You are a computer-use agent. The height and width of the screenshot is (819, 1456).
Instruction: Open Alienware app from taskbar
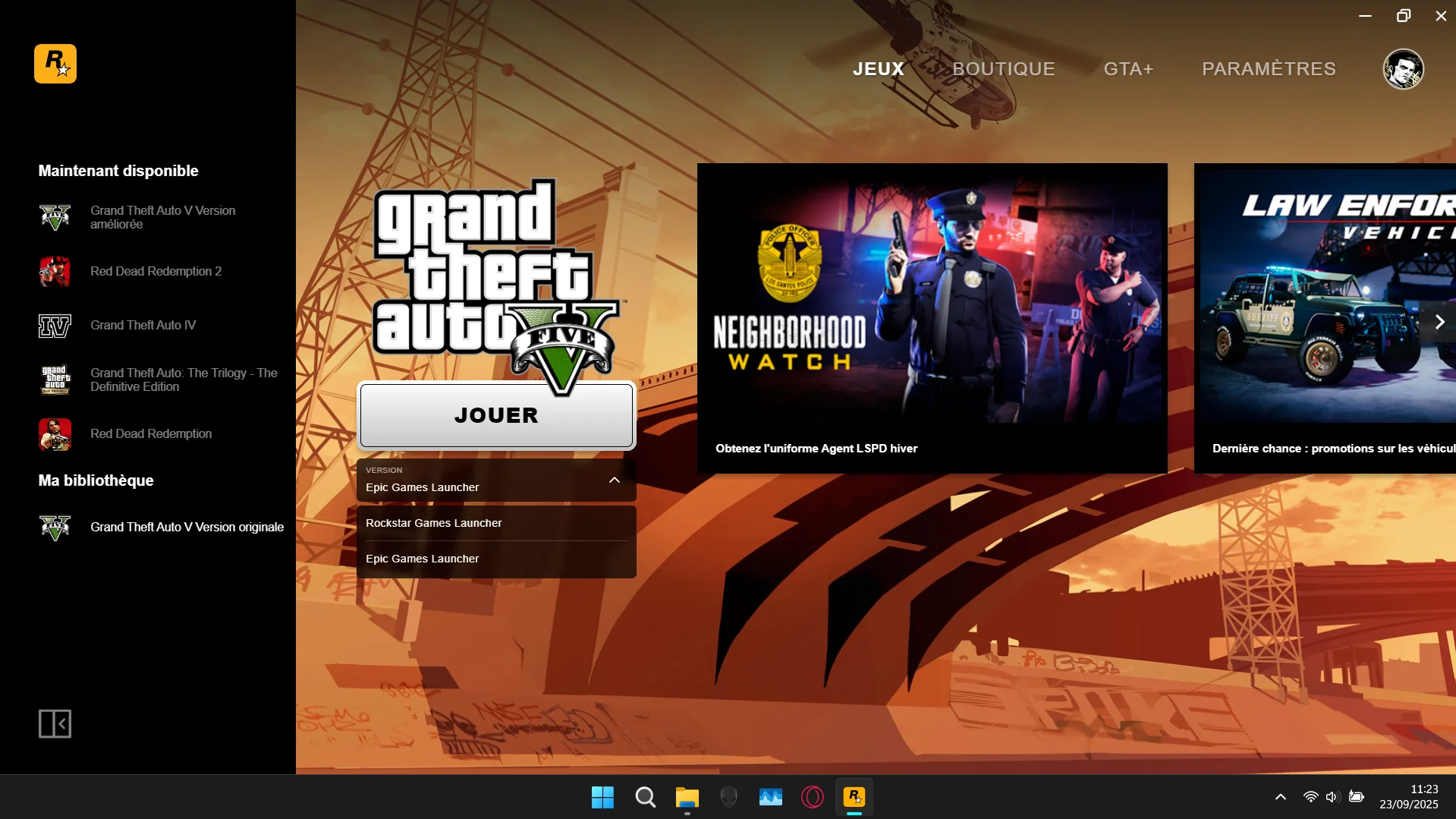click(729, 797)
